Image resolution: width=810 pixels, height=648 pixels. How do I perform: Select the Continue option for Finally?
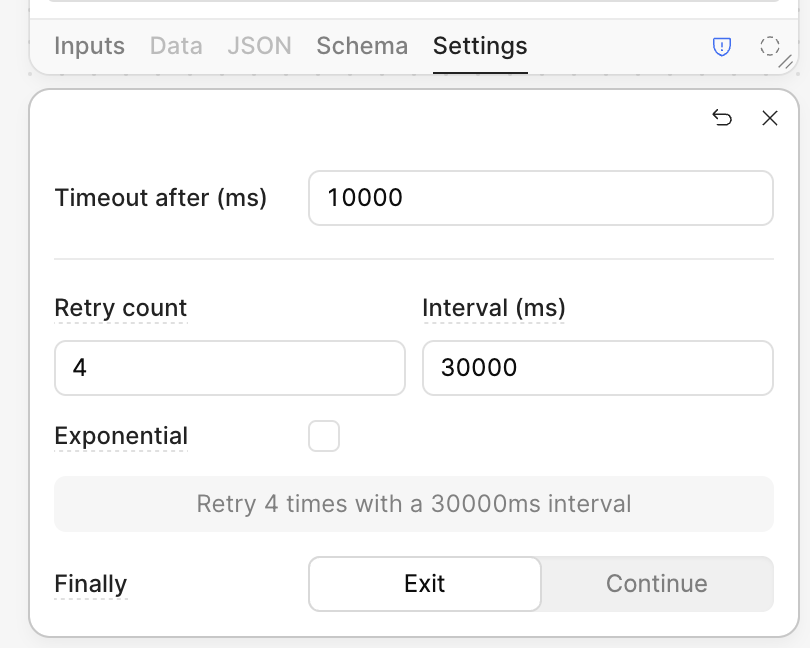coord(656,584)
